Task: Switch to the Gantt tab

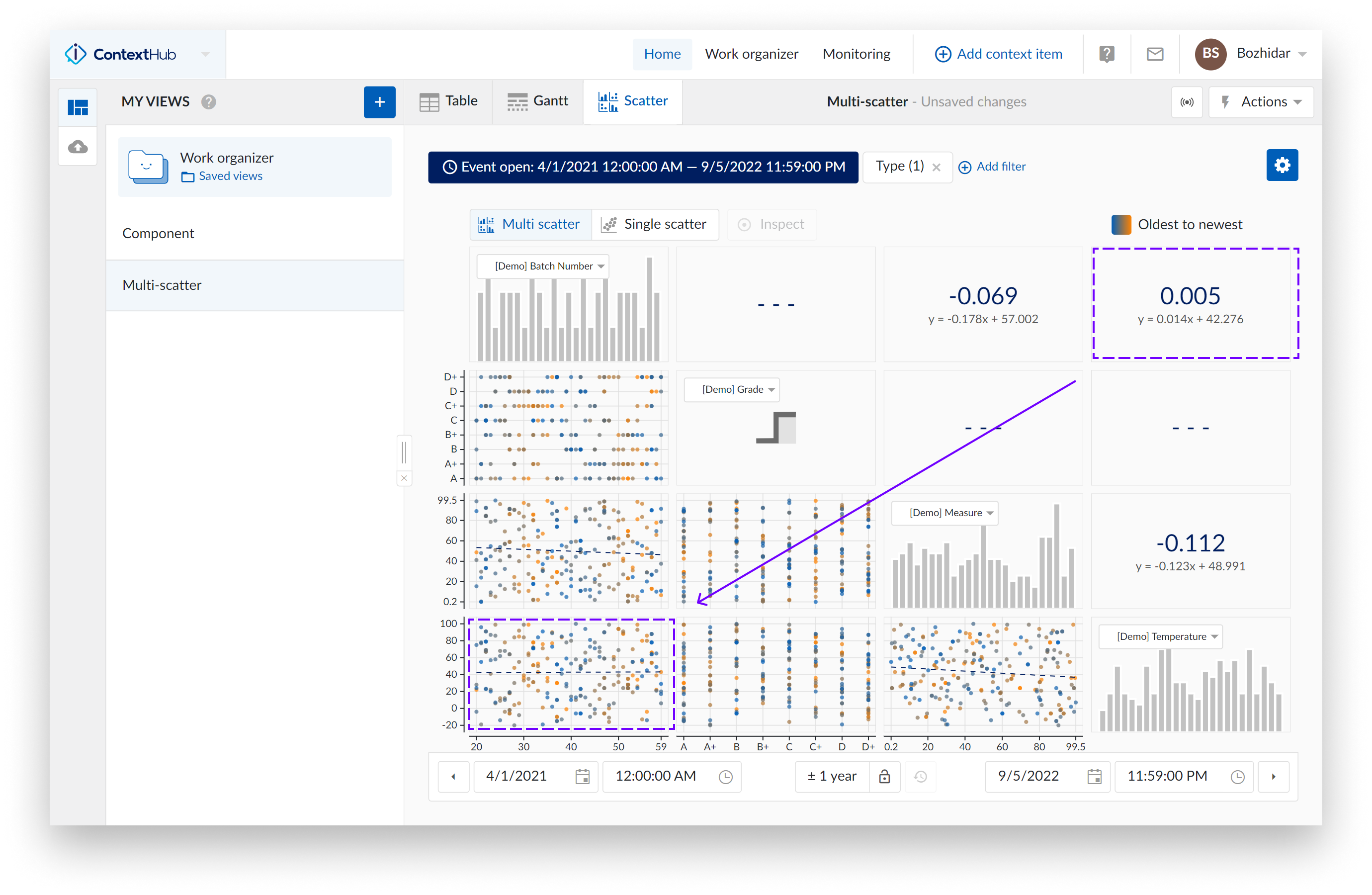Action: coord(537,101)
